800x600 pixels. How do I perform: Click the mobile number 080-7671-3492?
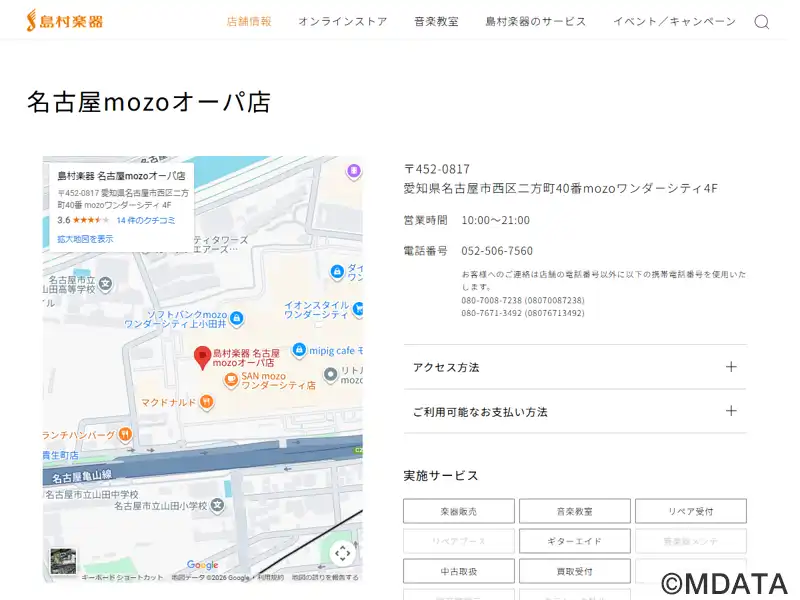click(x=523, y=313)
